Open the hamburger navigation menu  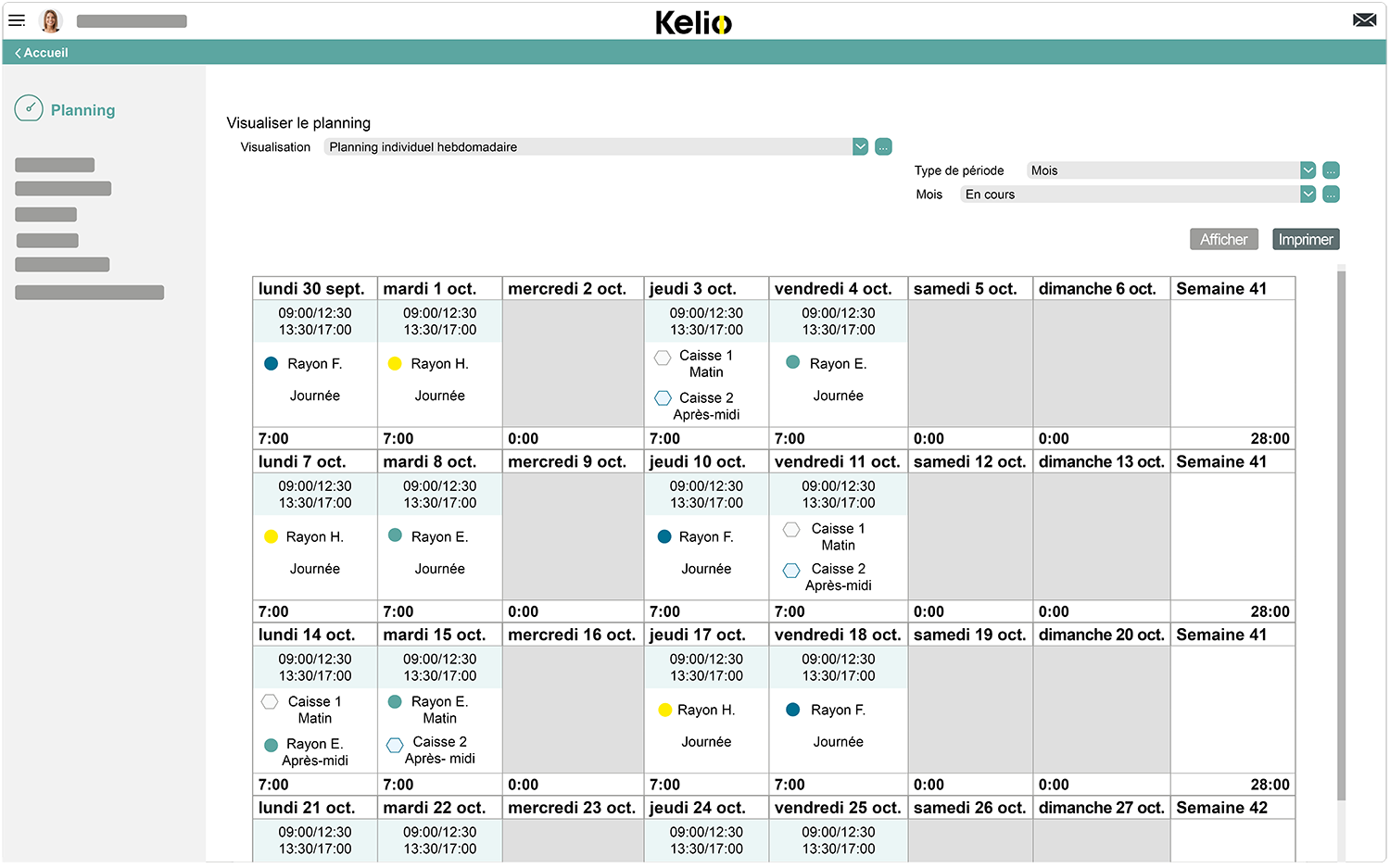tap(17, 20)
